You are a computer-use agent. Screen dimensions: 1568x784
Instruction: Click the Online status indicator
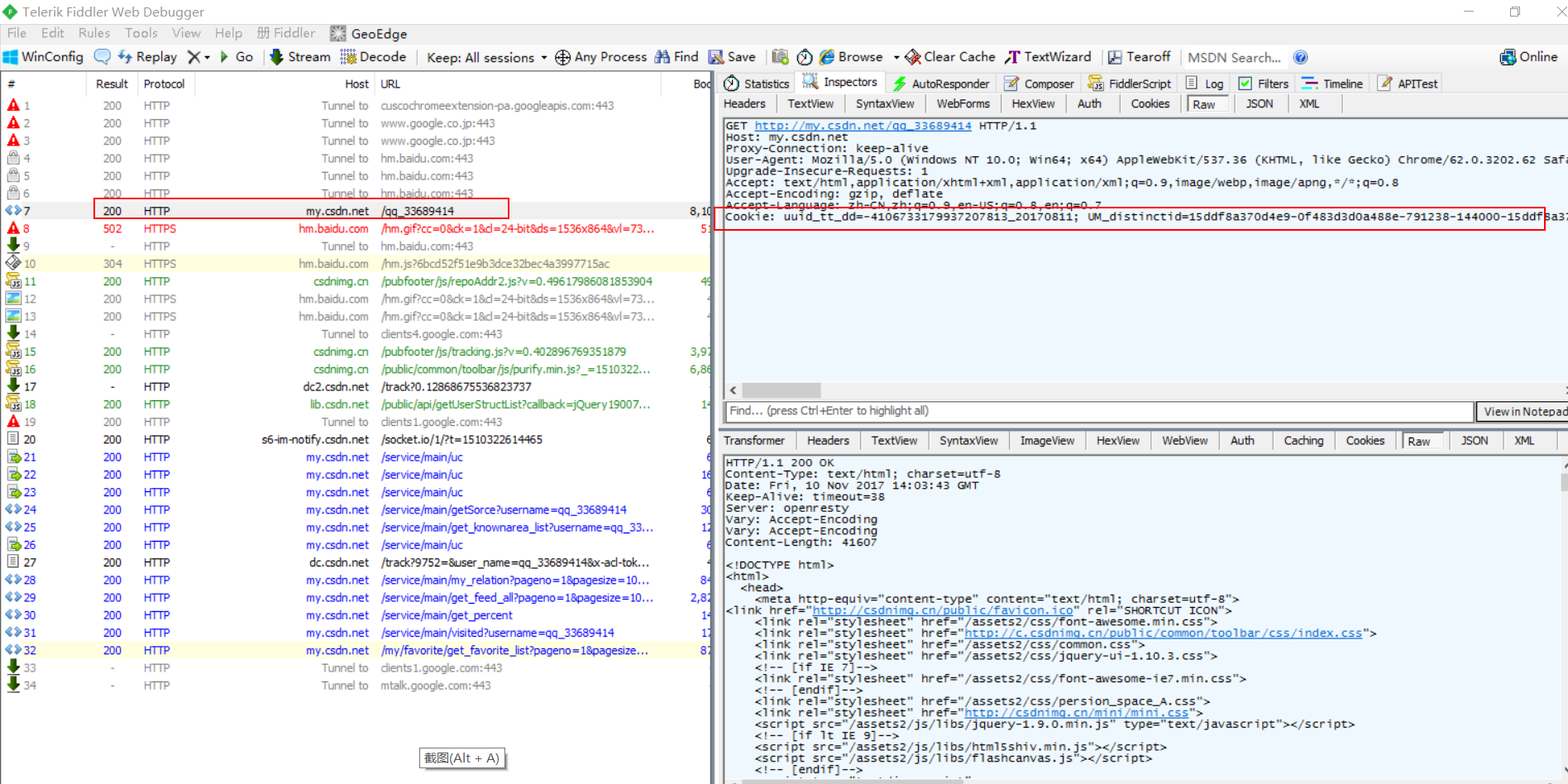click(x=1529, y=56)
